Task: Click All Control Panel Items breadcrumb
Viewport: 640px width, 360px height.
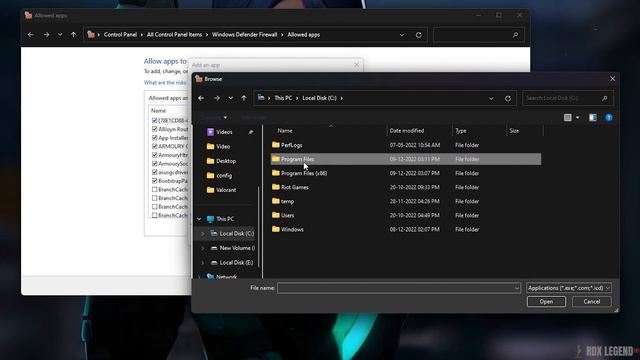Action: point(174,35)
